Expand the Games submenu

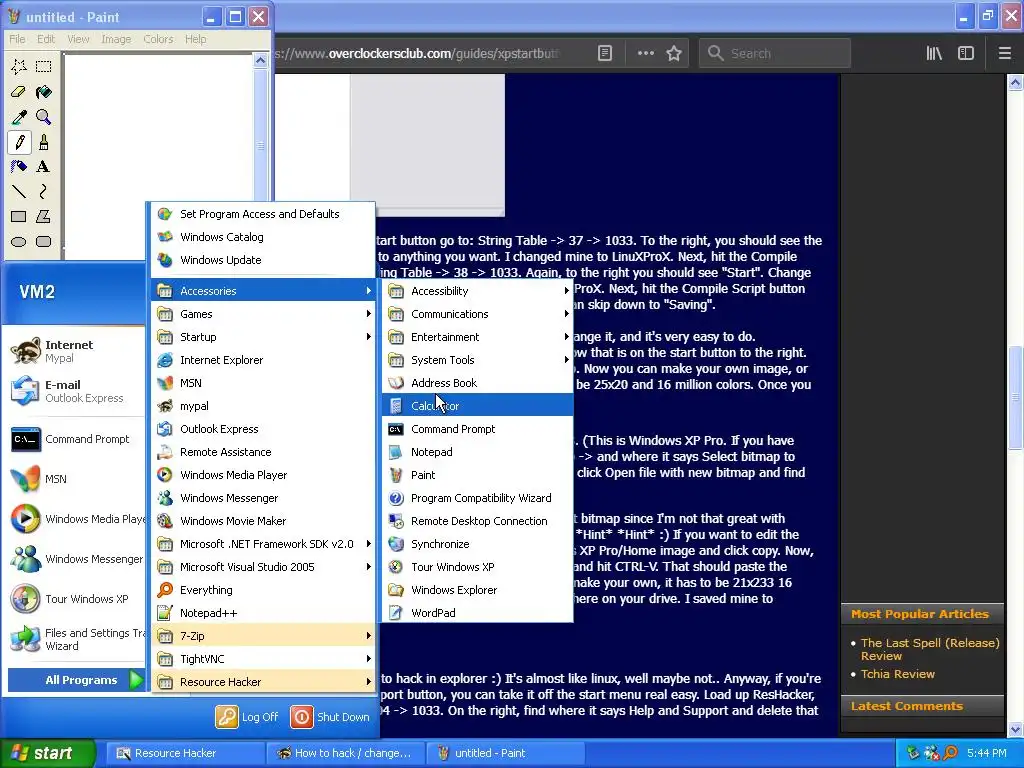264,314
